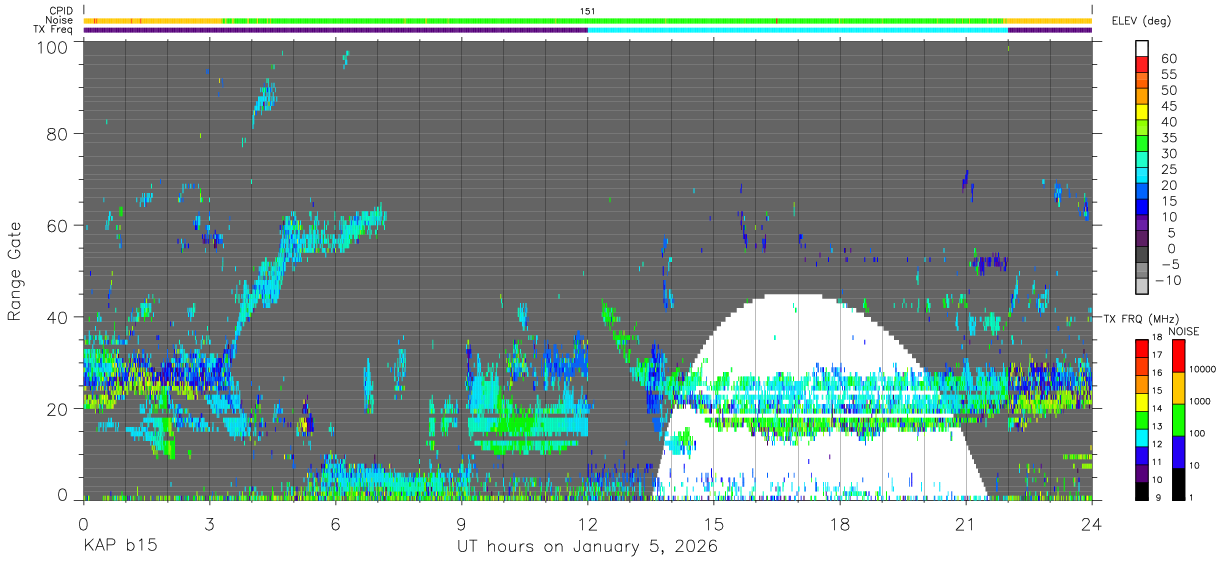This screenshot has height=567, width=1228.
Task: Select the red top swatch of TX FRQ colorbar
Action: (x=1141, y=349)
